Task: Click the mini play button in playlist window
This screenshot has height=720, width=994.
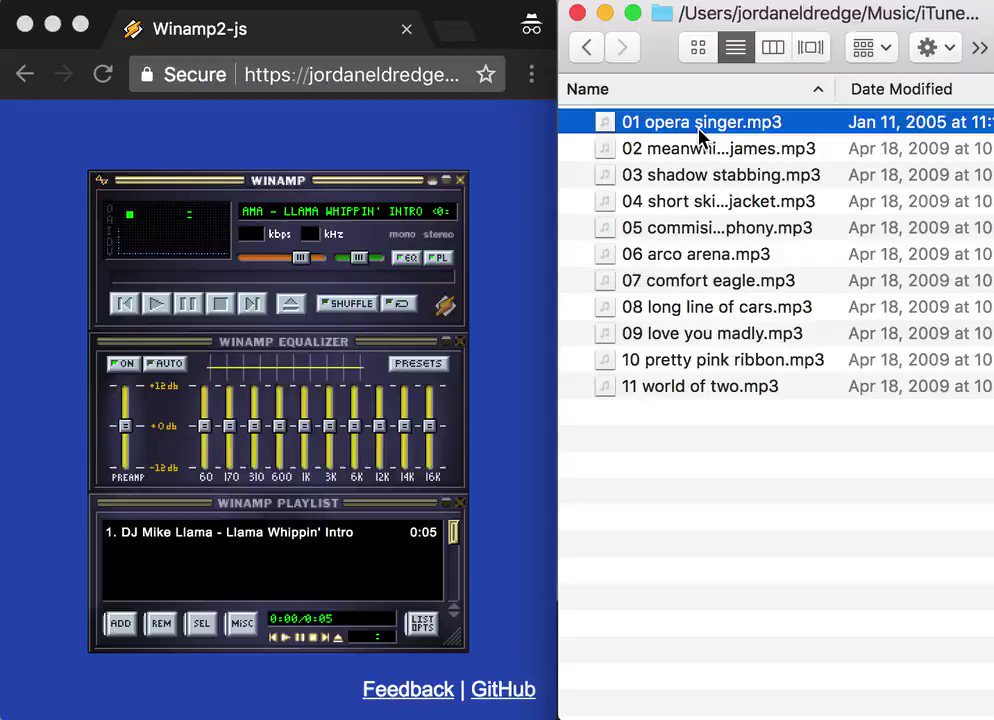Action: [285, 638]
